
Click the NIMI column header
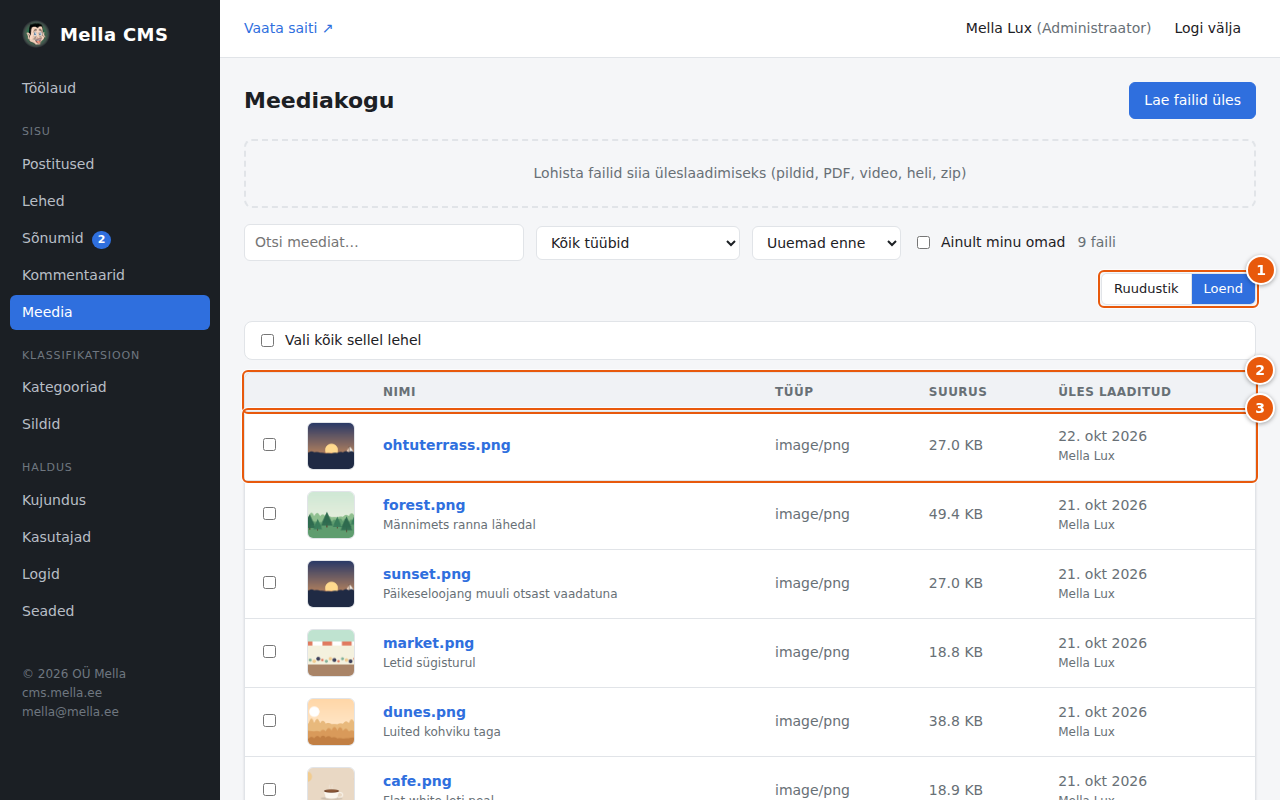[399, 392]
